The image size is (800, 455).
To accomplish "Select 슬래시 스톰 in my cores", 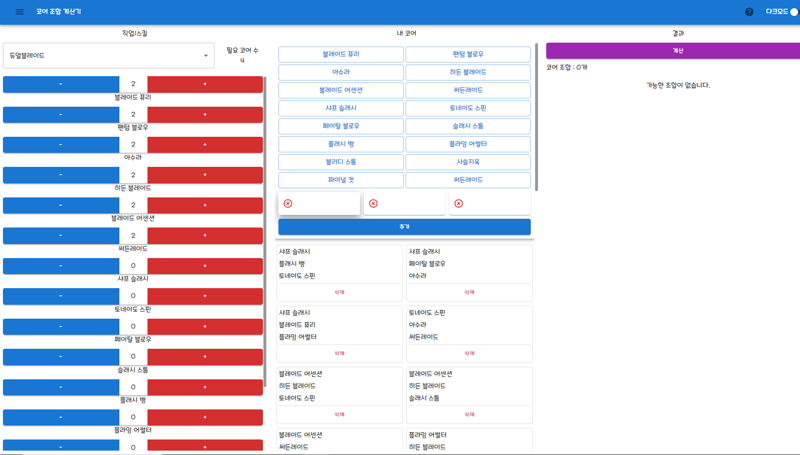I will pyautogui.click(x=468, y=126).
